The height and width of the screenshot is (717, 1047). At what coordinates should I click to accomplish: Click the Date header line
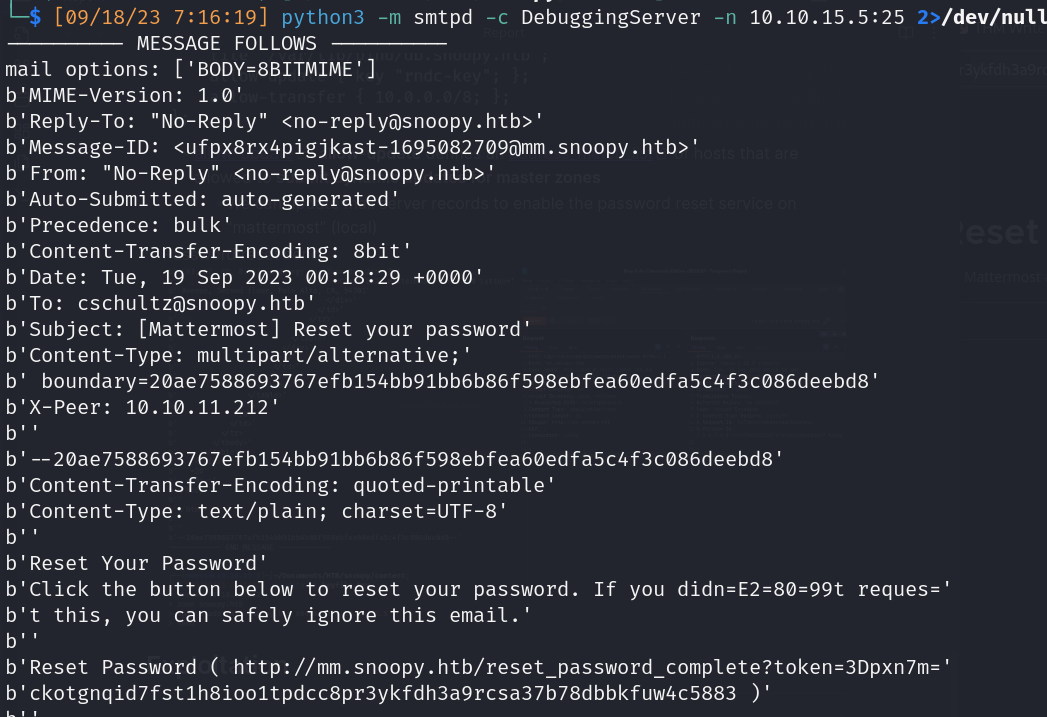pyautogui.click(x=245, y=277)
